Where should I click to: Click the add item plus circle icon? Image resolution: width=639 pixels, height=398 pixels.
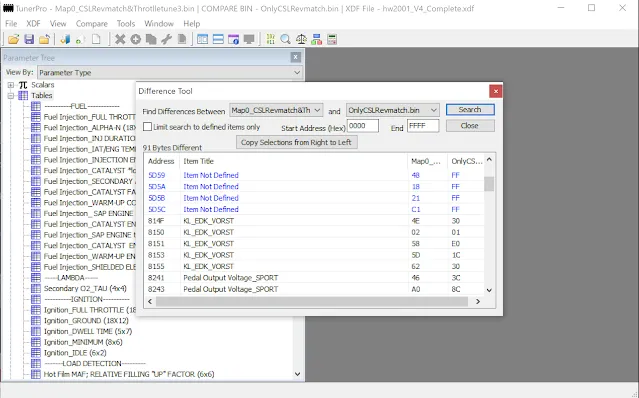[x=135, y=39]
